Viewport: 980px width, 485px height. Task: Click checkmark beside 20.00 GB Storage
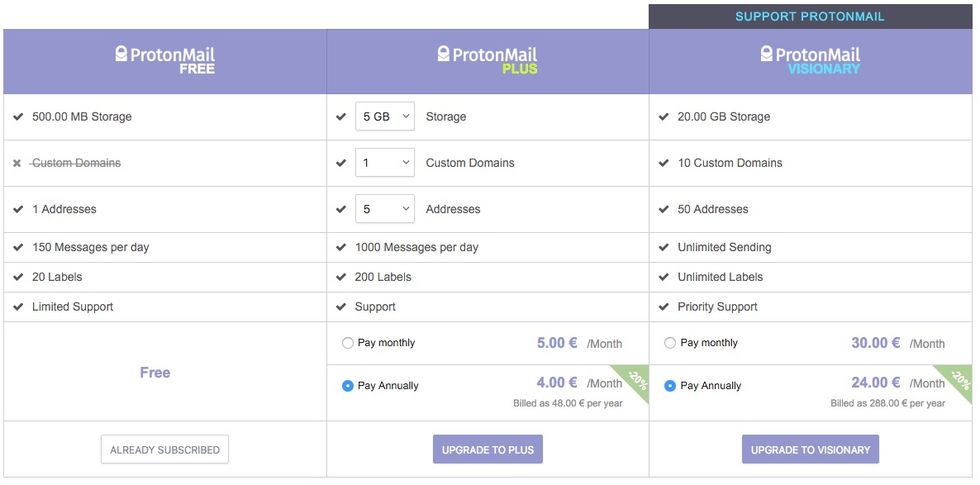click(x=664, y=117)
